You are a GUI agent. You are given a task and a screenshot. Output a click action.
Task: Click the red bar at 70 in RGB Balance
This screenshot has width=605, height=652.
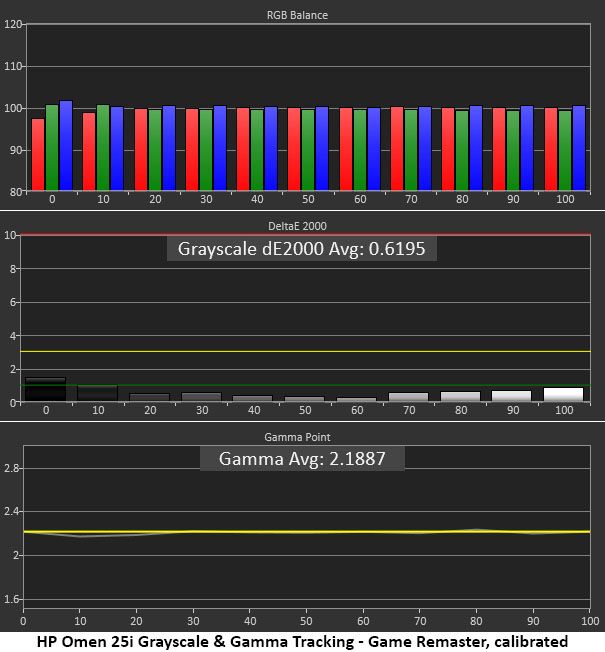[x=397, y=149]
